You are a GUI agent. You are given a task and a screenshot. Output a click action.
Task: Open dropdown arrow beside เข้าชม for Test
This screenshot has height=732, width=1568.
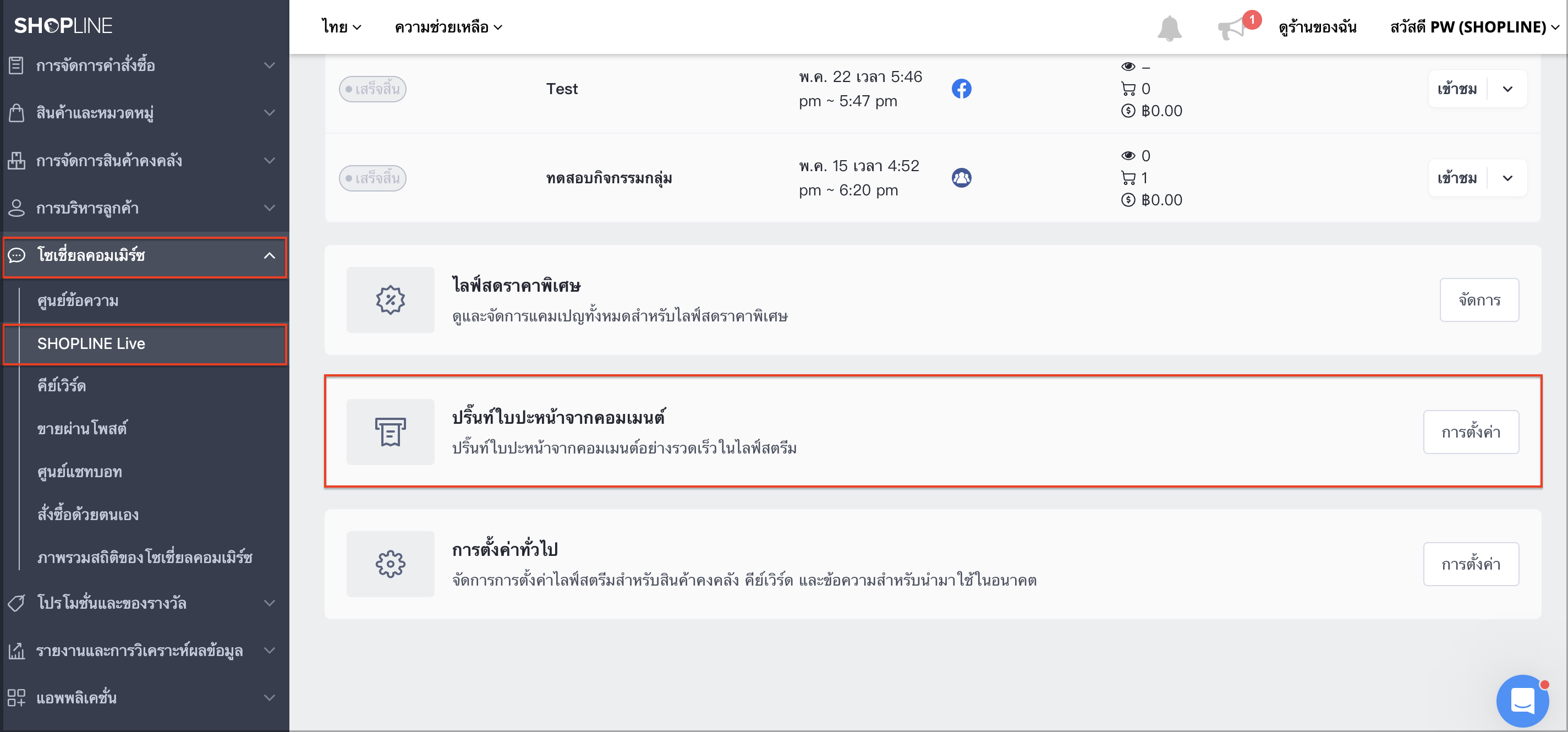(x=1507, y=89)
